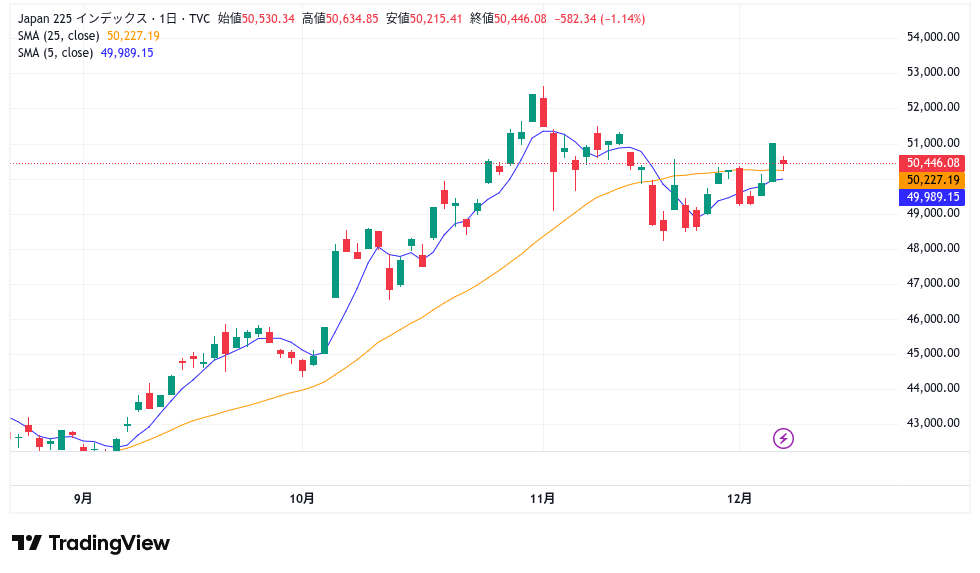Image resolution: width=980 pixels, height=573 pixels.
Task: Click the purple lightning bolt icon
Action: 784,438
